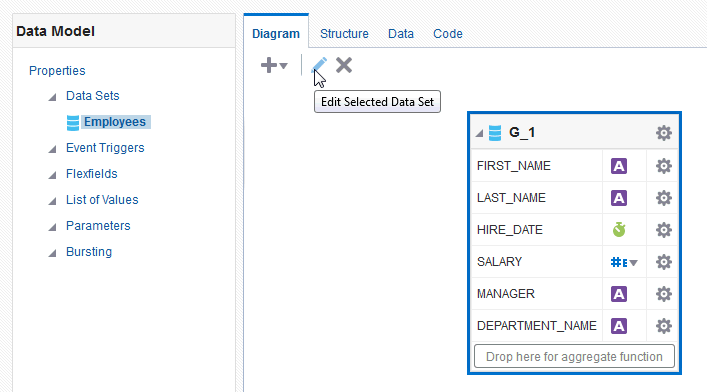
Task: Select List of Values in tree
Action: pos(102,200)
